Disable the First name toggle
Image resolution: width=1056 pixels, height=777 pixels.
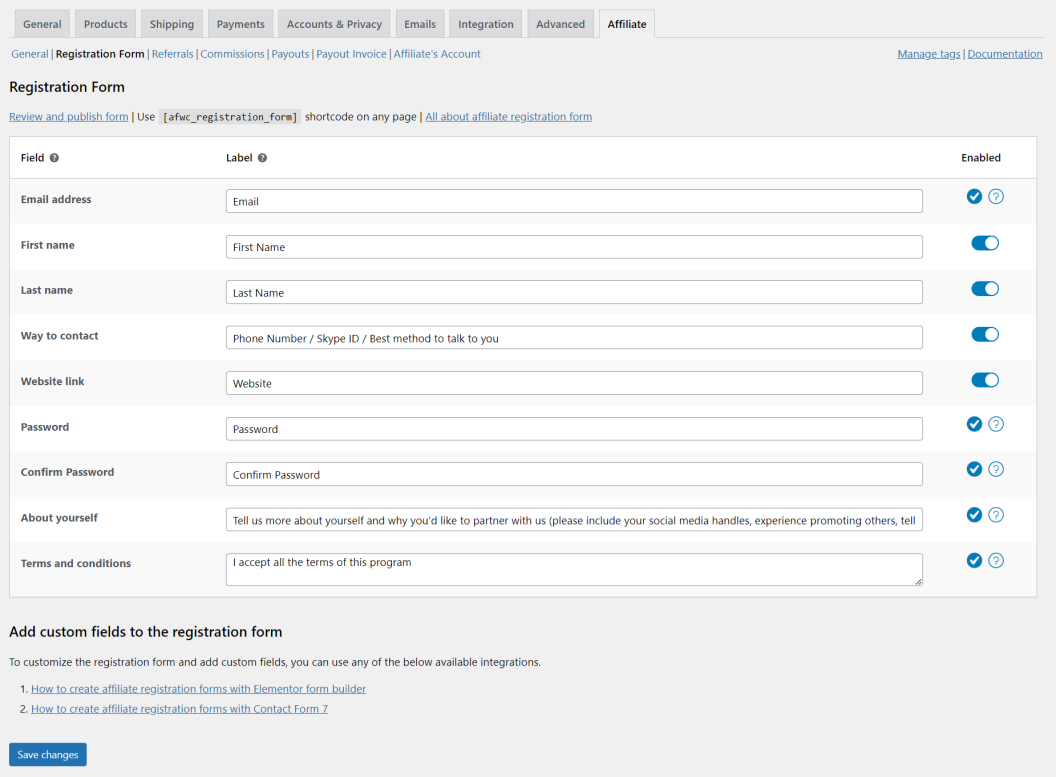(985, 243)
